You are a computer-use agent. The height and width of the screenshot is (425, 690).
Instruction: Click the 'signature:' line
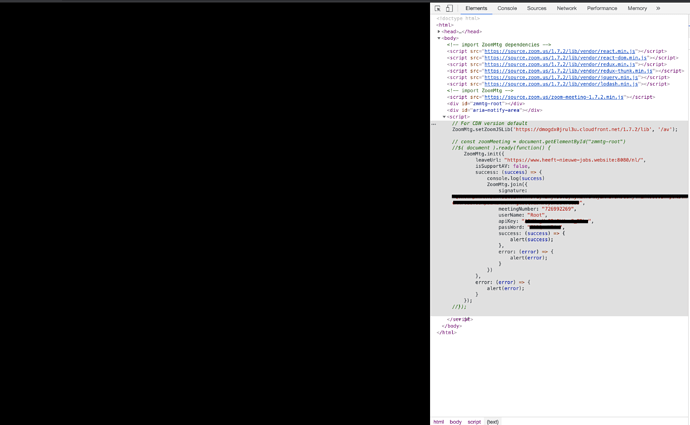(513, 191)
